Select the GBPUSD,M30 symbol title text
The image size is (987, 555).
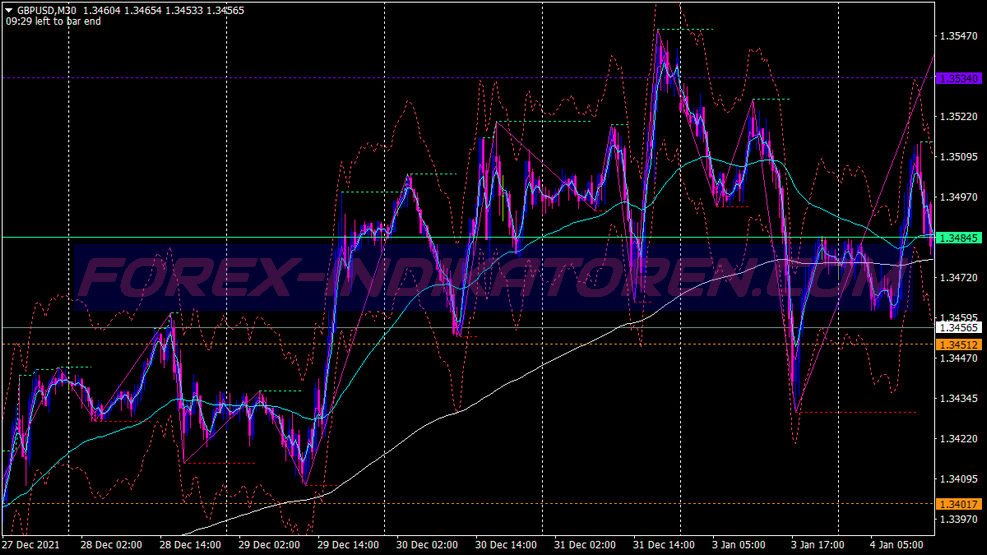coord(47,10)
